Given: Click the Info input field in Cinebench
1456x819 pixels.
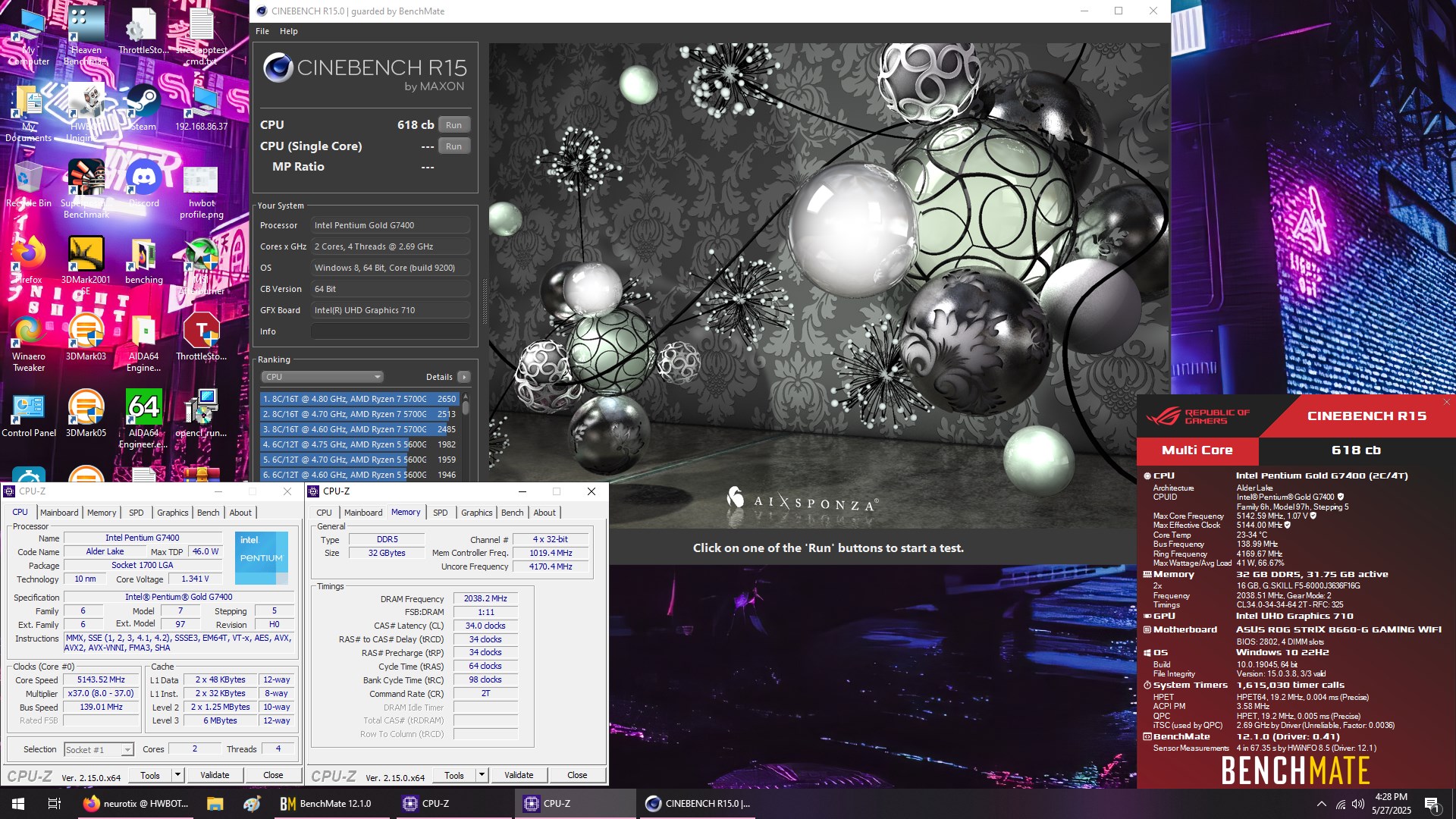Looking at the screenshot, I should [x=390, y=331].
